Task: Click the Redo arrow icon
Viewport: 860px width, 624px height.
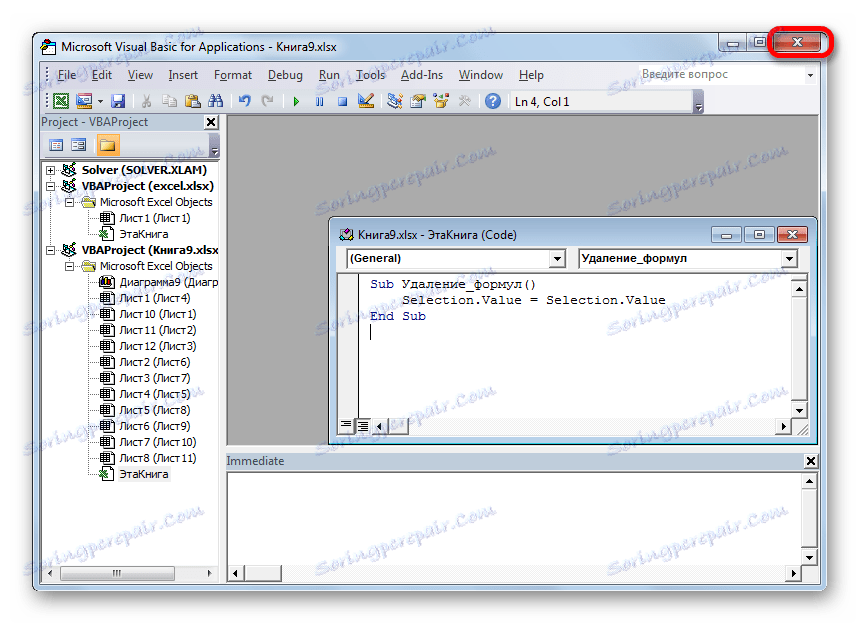Action: click(x=267, y=101)
